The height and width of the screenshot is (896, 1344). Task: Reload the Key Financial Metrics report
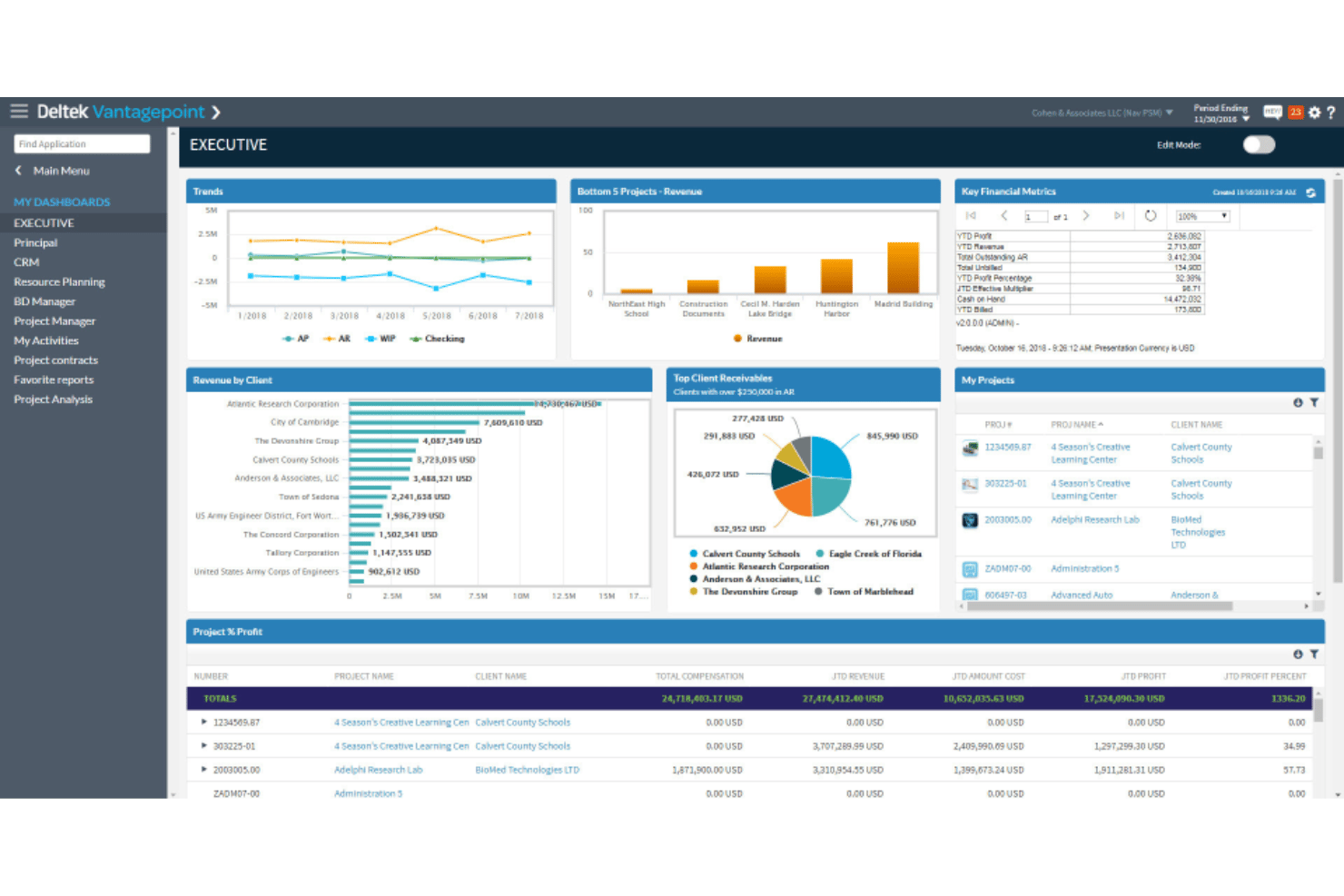click(x=1151, y=216)
